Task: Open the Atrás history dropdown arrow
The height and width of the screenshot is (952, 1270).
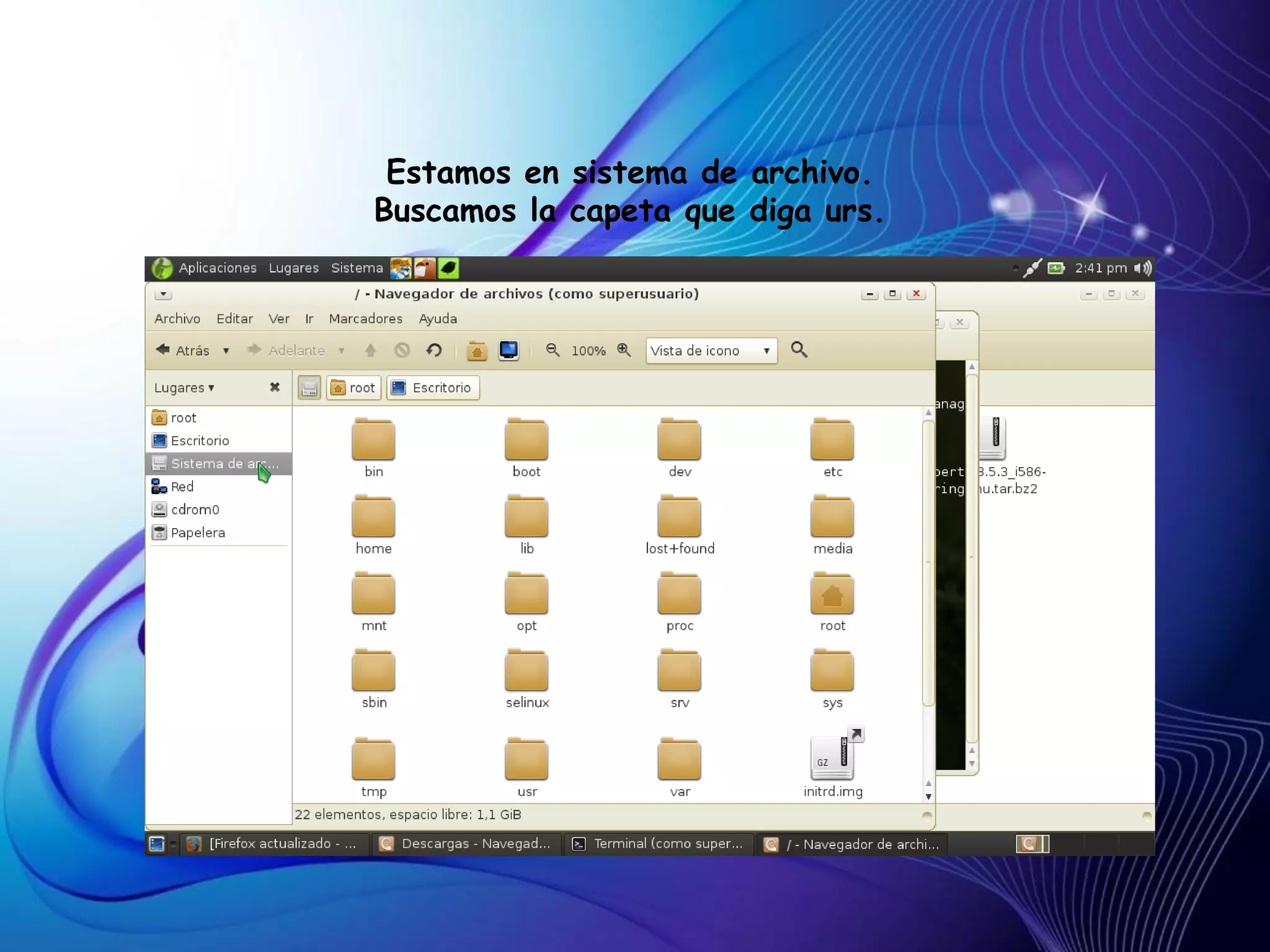Action: [226, 351]
